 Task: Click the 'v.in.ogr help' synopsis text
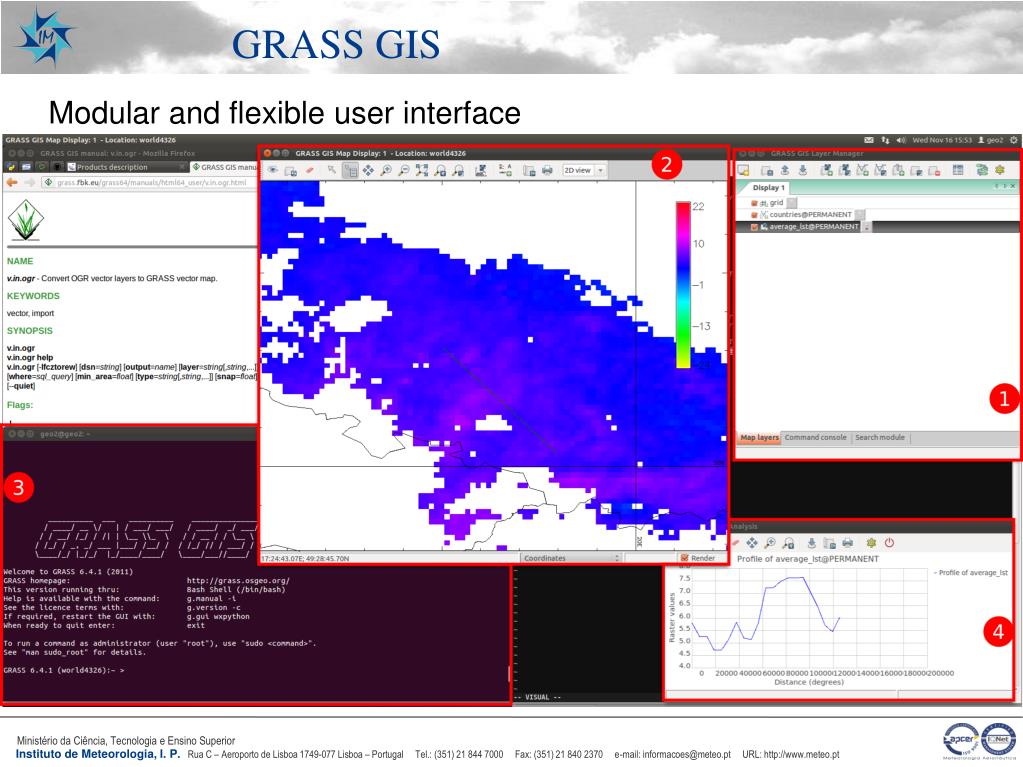(x=30, y=357)
